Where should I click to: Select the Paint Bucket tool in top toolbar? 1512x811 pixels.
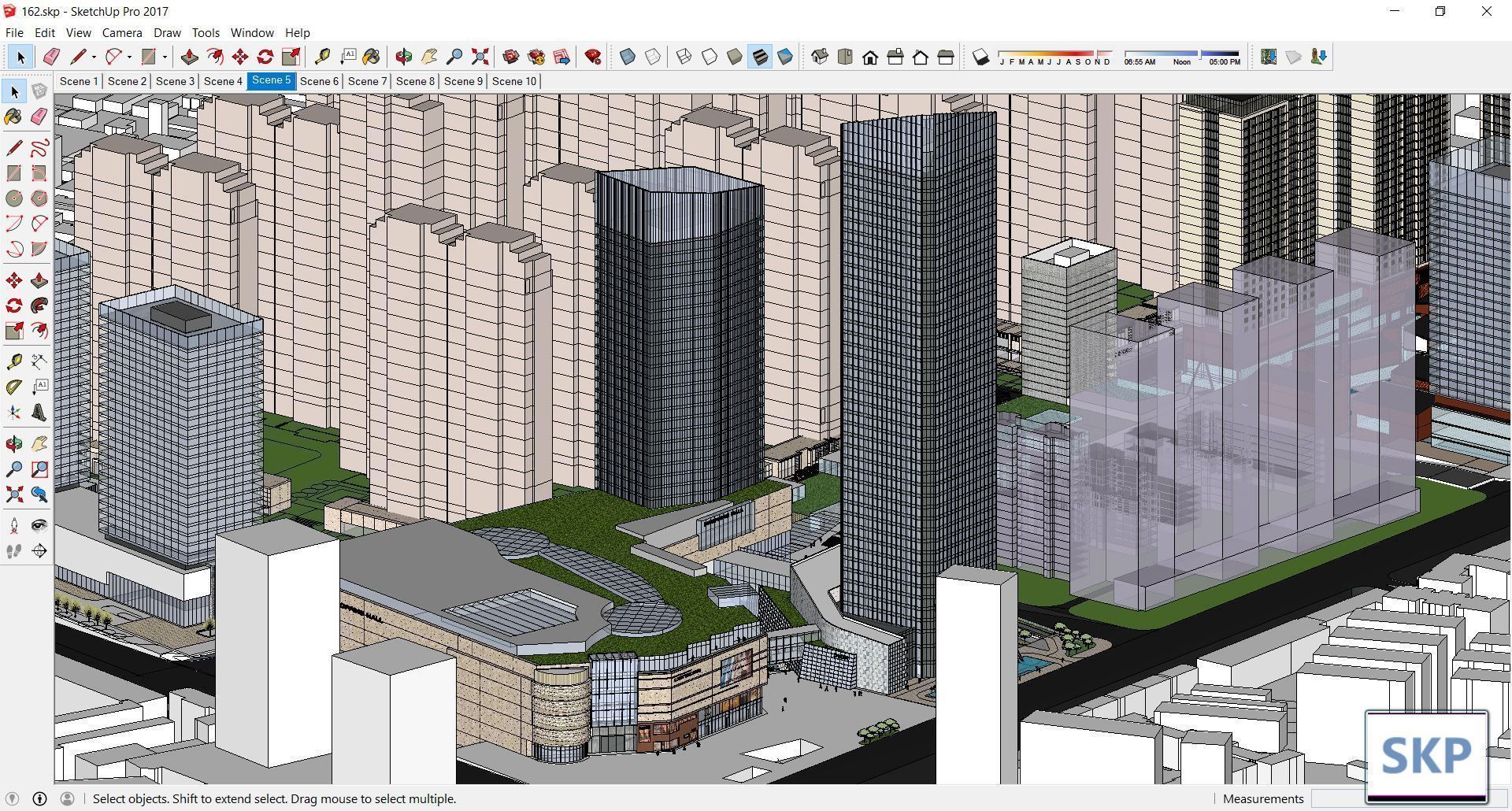pos(372,57)
